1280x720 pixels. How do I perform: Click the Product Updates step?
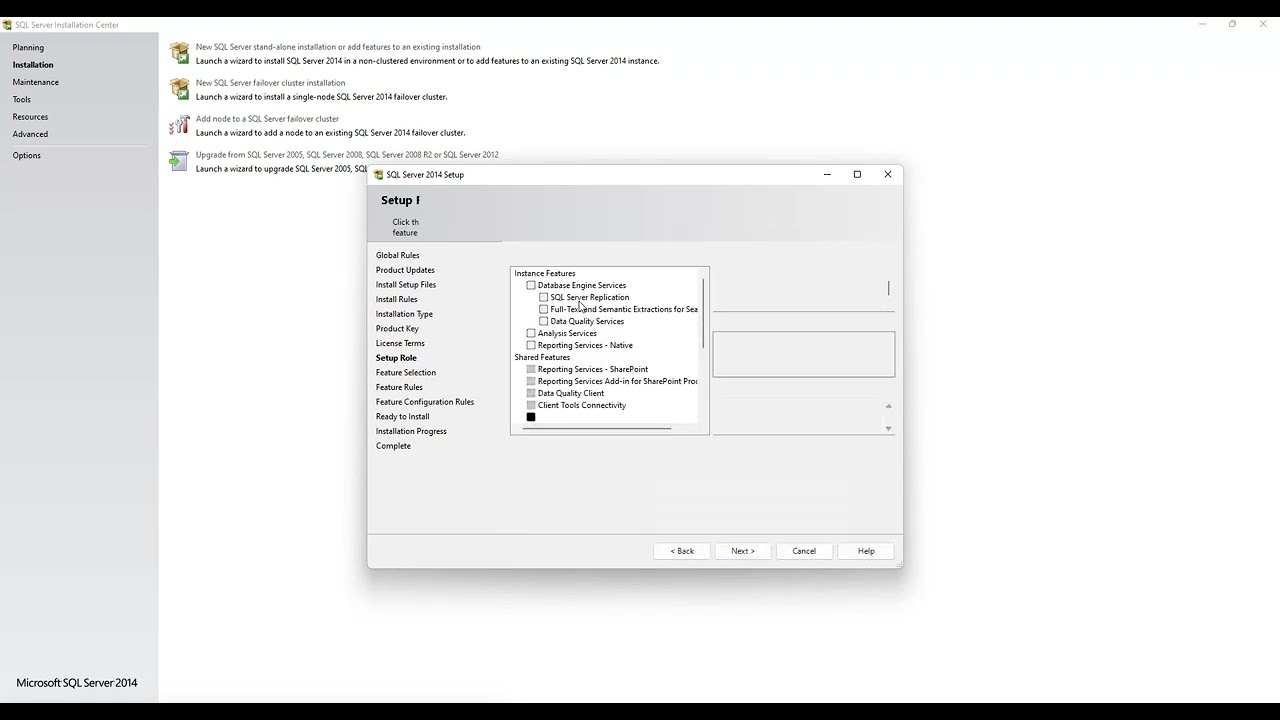point(405,270)
